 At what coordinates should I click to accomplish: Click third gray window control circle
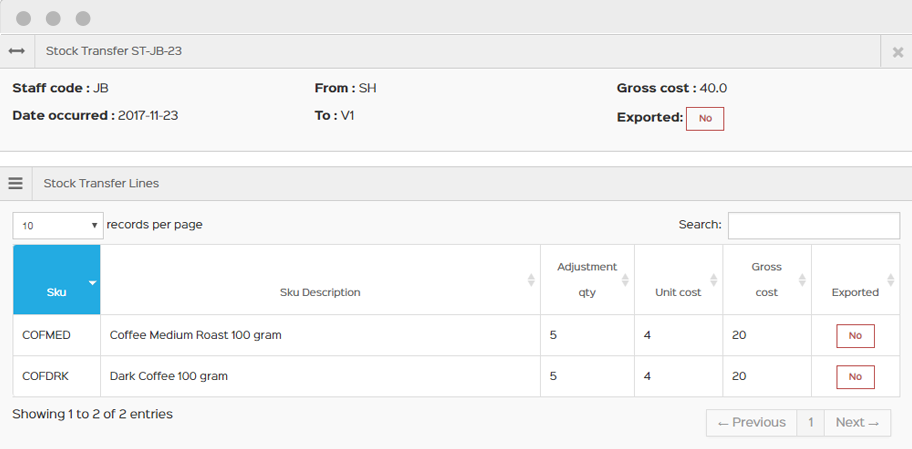[83, 19]
